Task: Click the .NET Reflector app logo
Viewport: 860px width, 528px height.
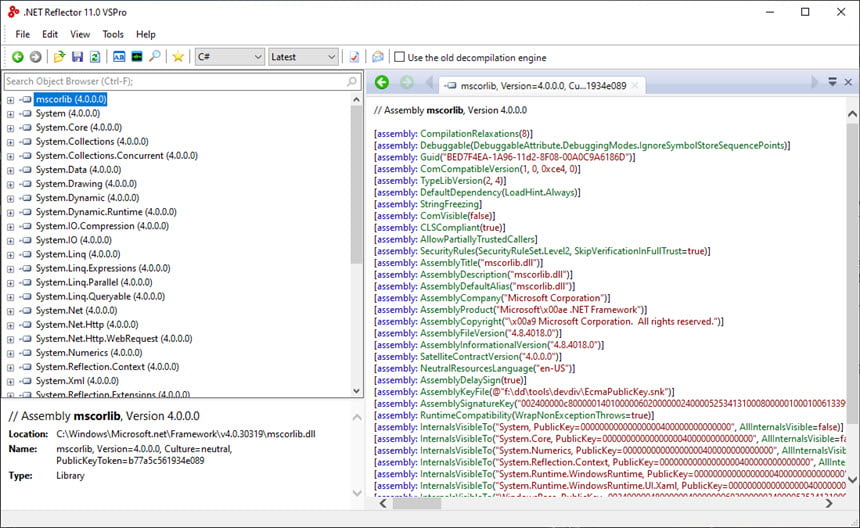Action: [x=13, y=12]
